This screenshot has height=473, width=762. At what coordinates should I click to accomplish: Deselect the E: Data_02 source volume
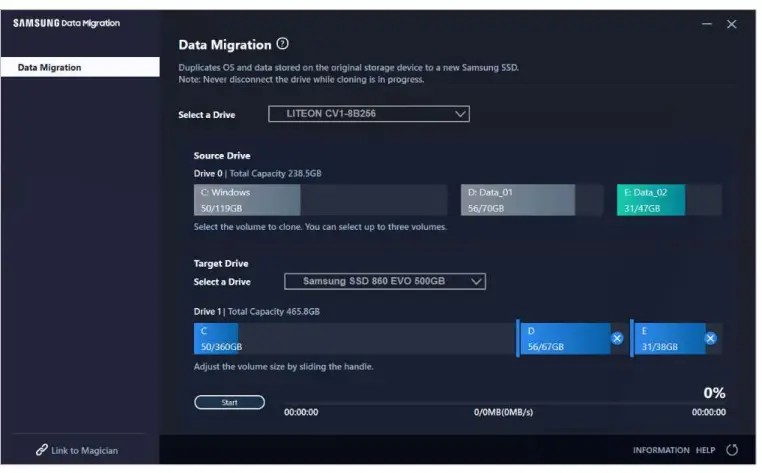click(x=669, y=200)
